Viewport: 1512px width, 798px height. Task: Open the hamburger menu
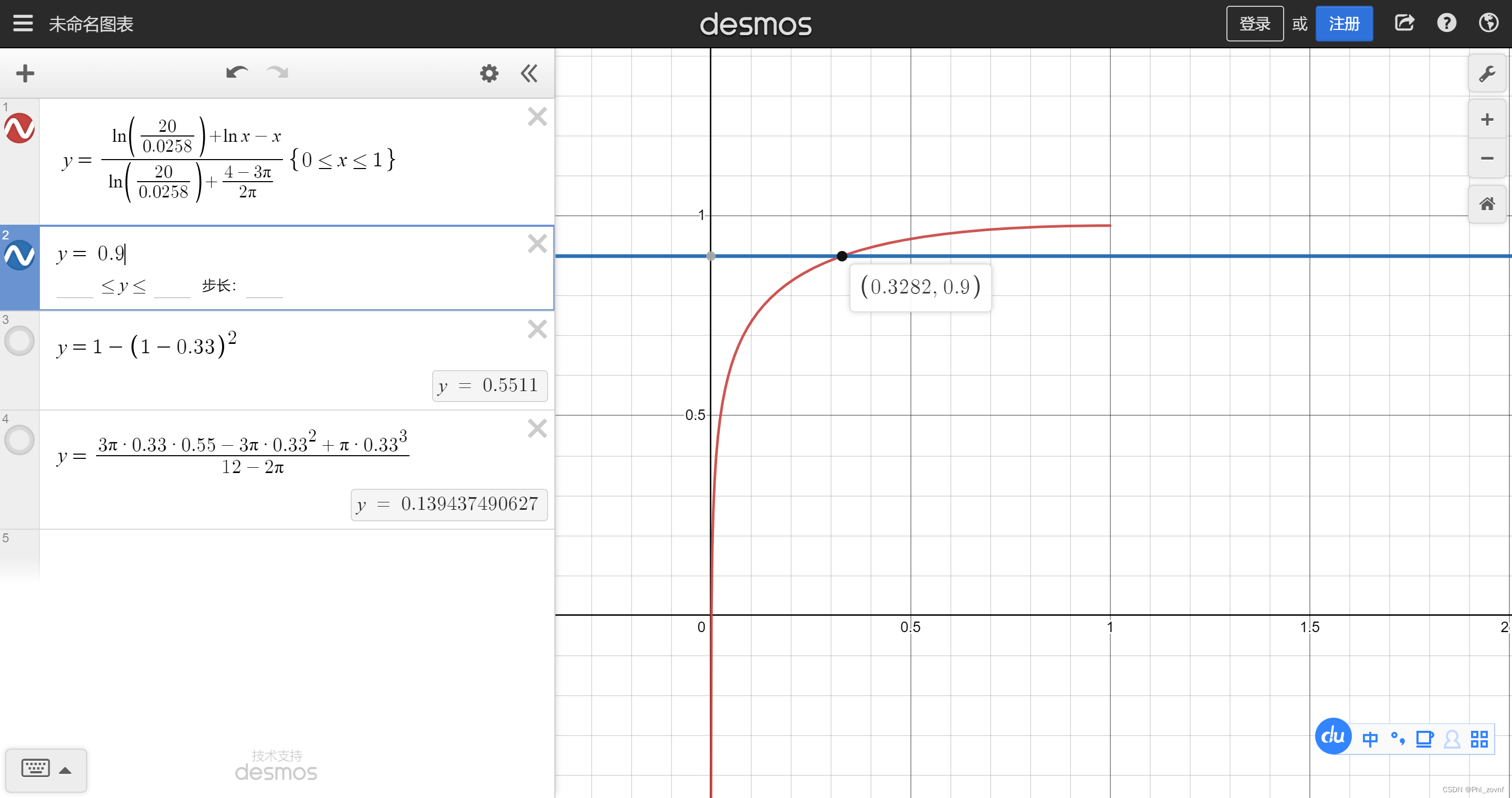pos(23,24)
